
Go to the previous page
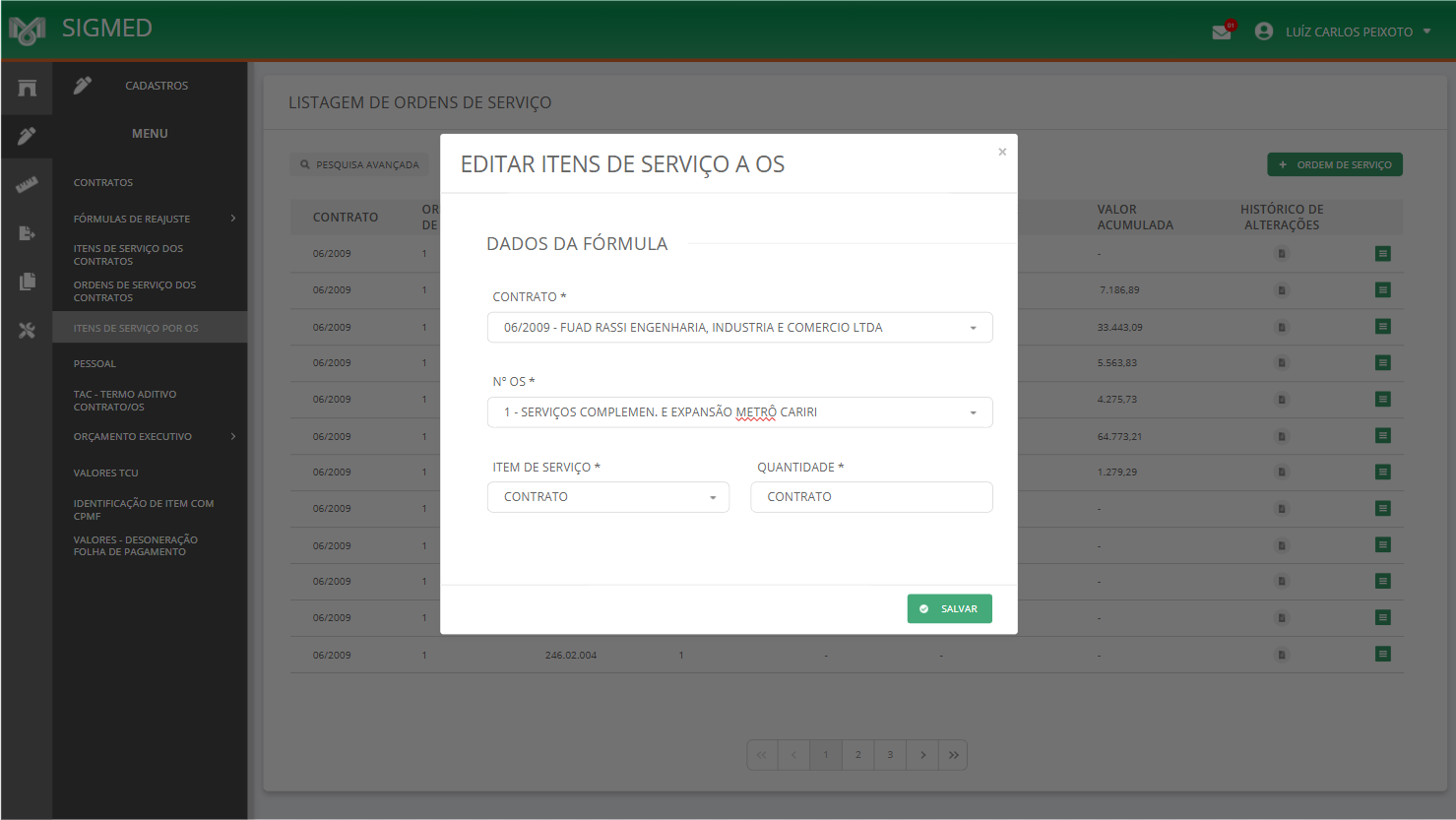793,755
